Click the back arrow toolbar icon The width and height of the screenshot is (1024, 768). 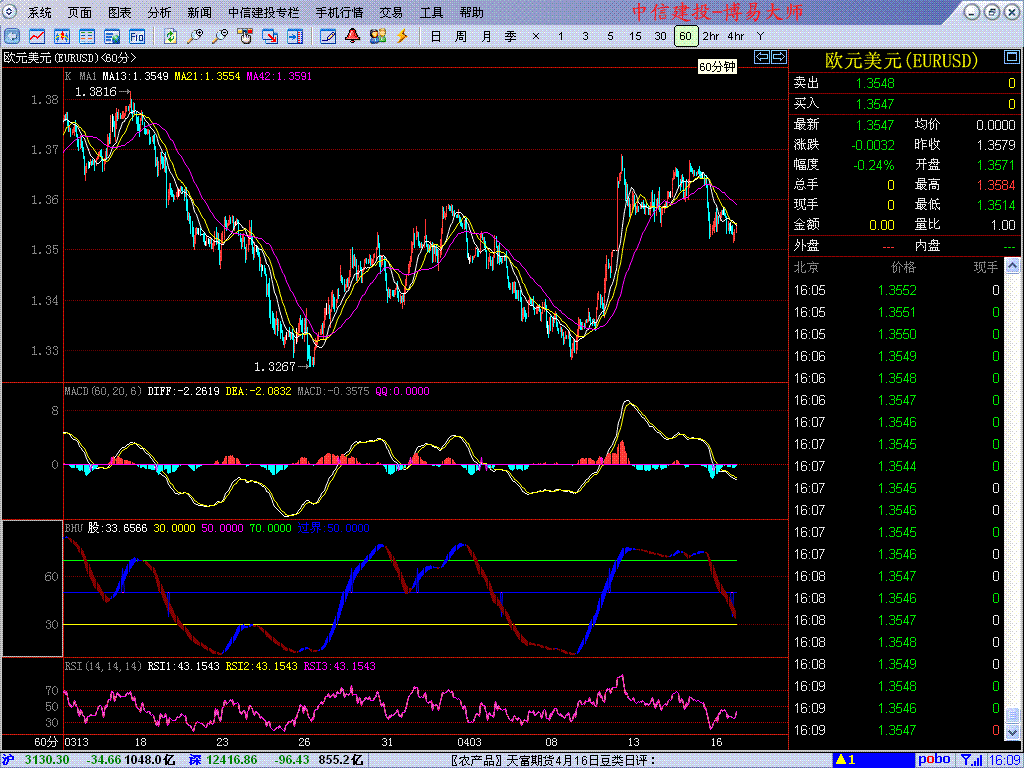12,36
